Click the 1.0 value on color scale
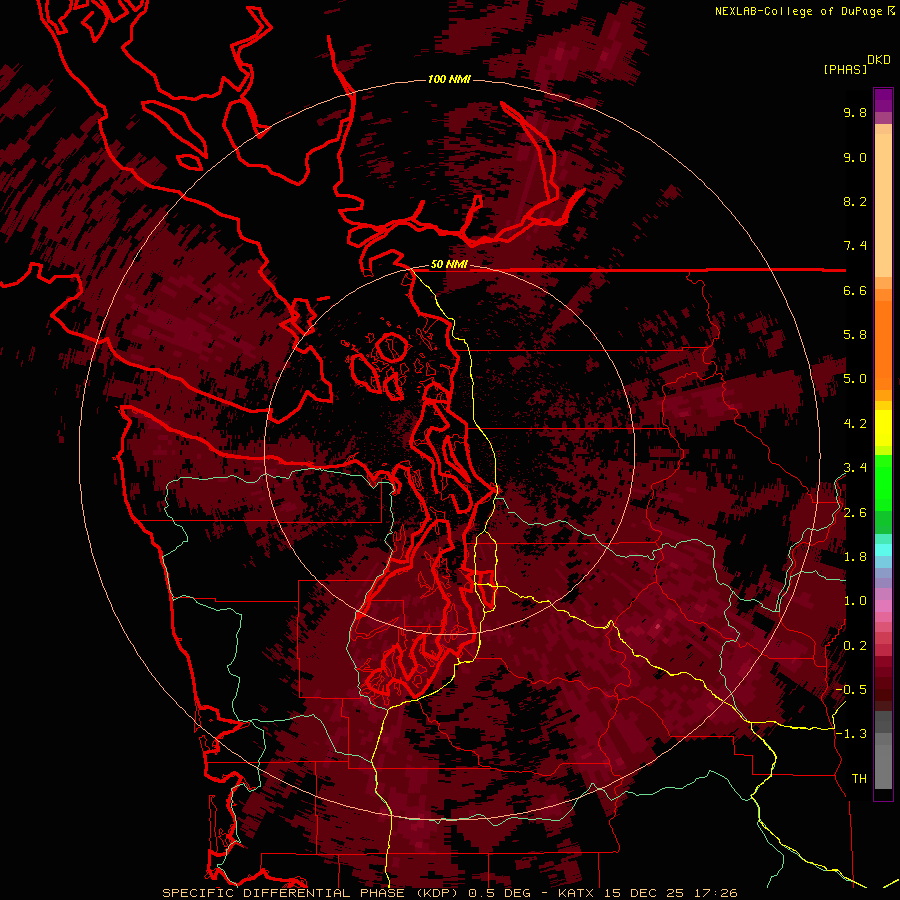This screenshot has width=900, height=900. pos(855,601)
